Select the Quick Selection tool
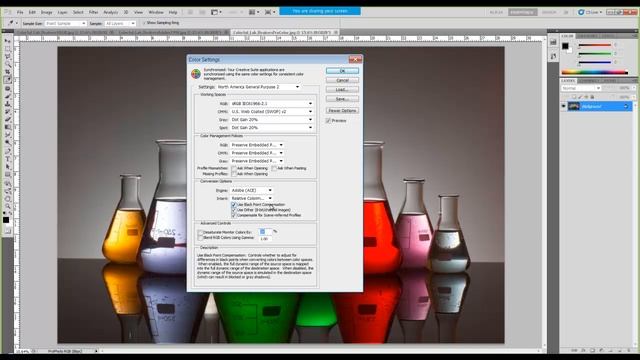The image size is (640, 360). [x=7, y=64]
